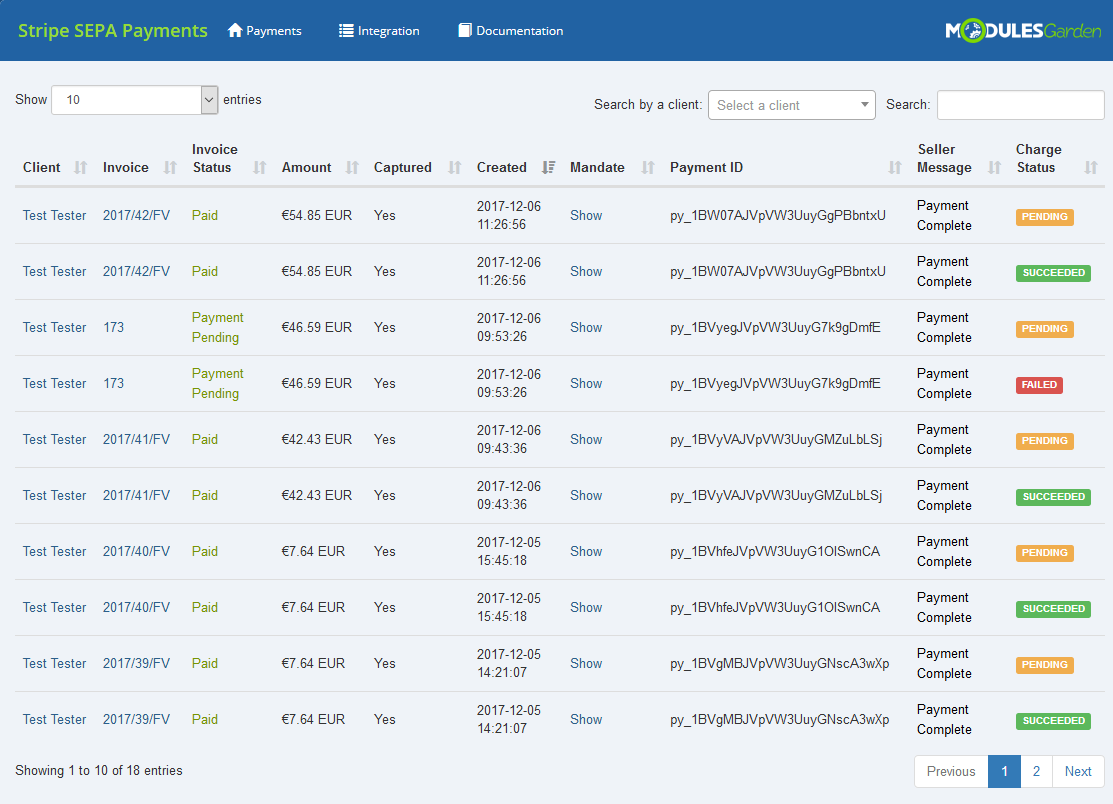The height and width of the screenshot is (804, 1113).
Task: Click Payment ID py_1BVyegJVpVW3UuyG7k9gDmfE in FAILED row
Action: coord(775,384)
